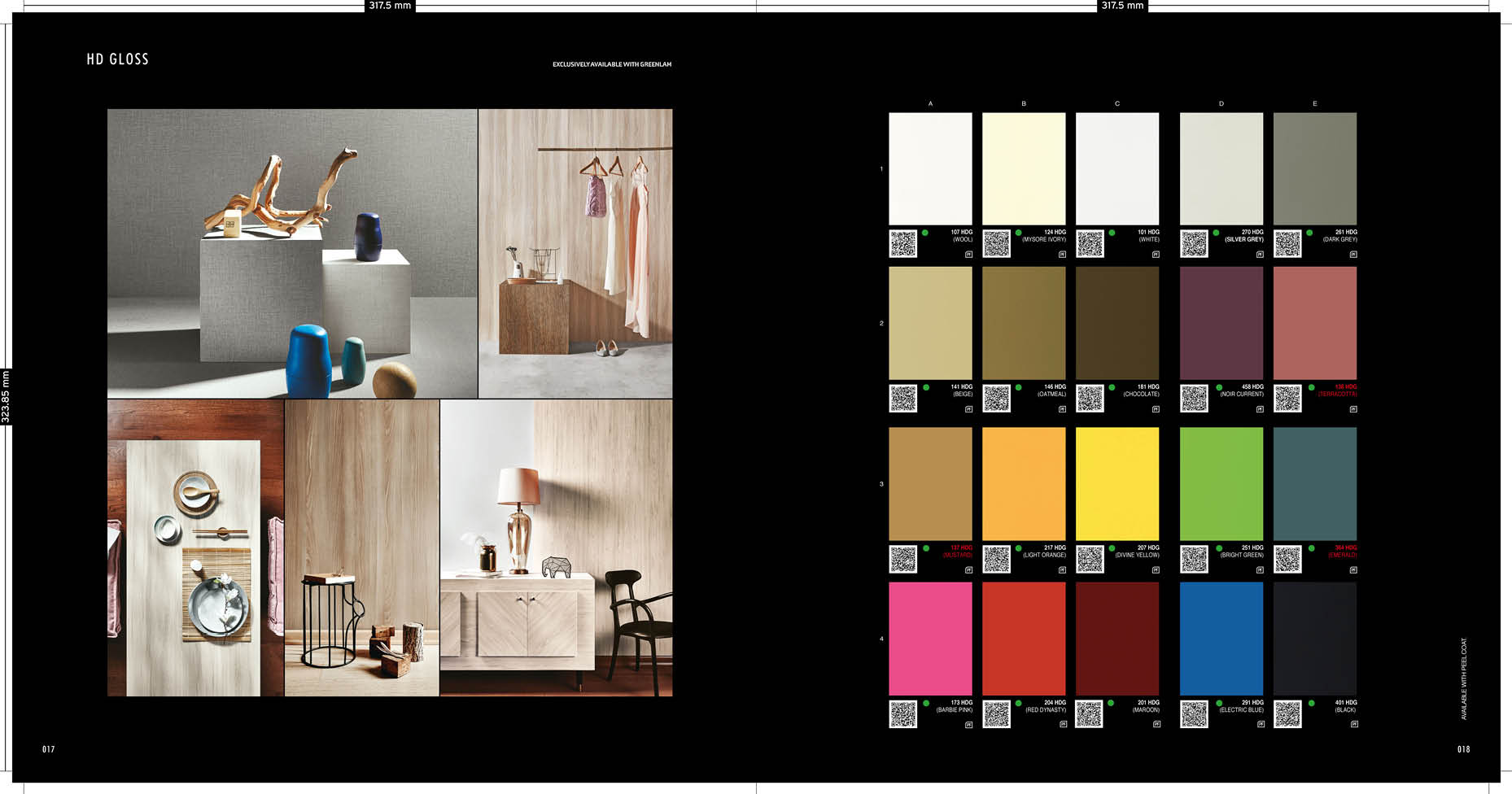Screen dimensions: 1512x794
Task: Select the 207 HDG Divine Yellow color swatch
Action: (1118, 482)
